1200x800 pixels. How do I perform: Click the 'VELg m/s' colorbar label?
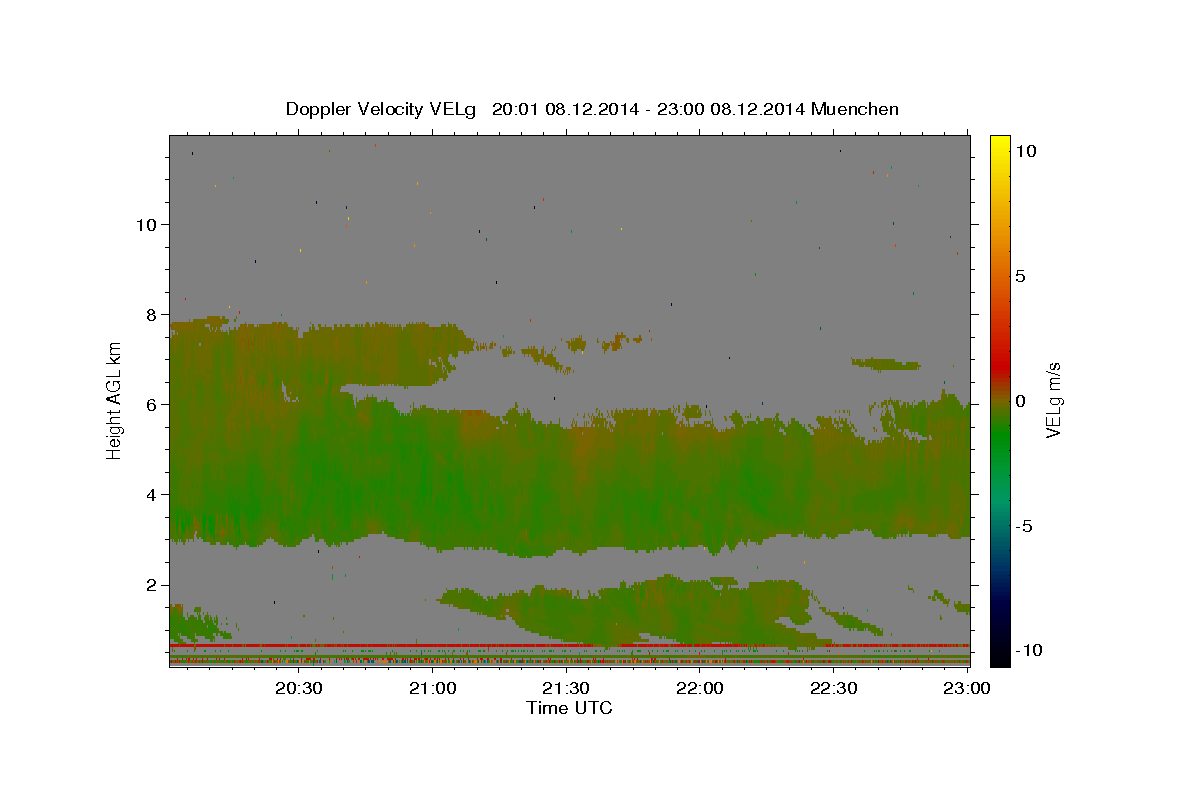click(x=1053, y=402)
